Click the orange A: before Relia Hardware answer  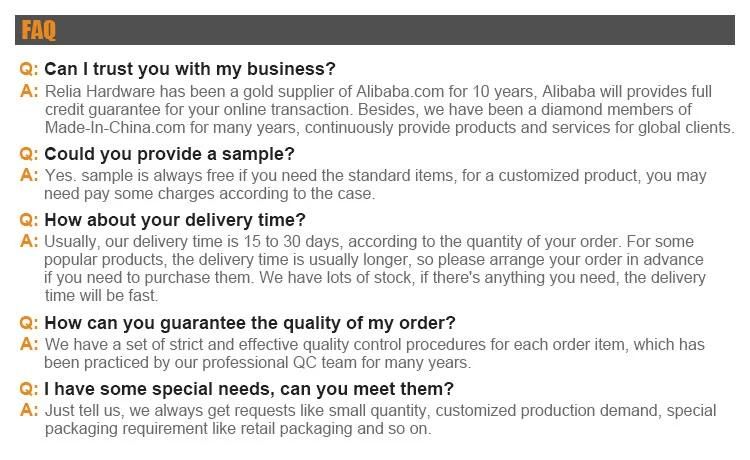[29, 91]
